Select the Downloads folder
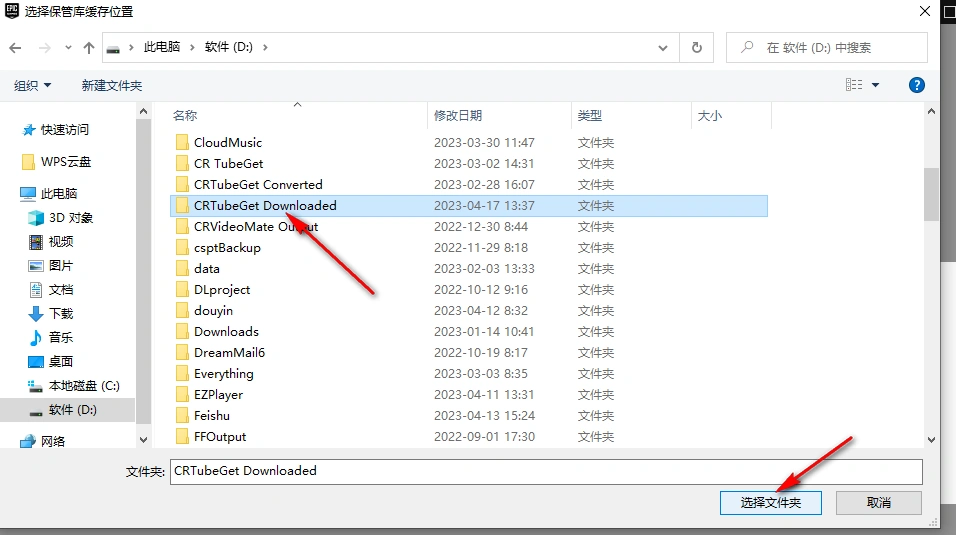This screenshot has width=956, height=535. tap(226, 332)
